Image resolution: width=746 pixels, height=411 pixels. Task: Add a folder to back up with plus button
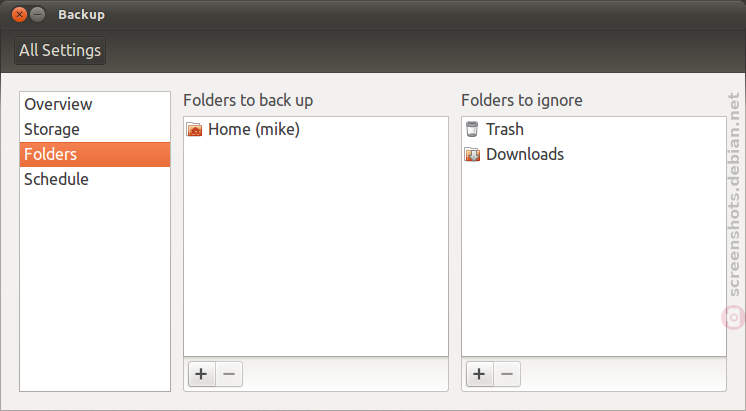tap(202, 374)
